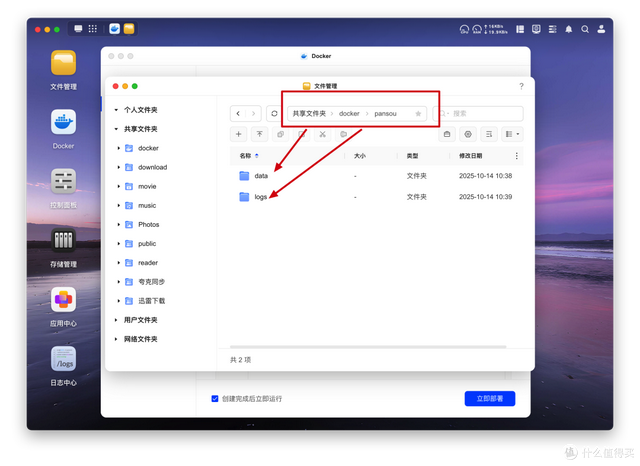Click the move-to-folder toolbar button
This screenshot has height=466, width=640.
[x=344, y=134]
